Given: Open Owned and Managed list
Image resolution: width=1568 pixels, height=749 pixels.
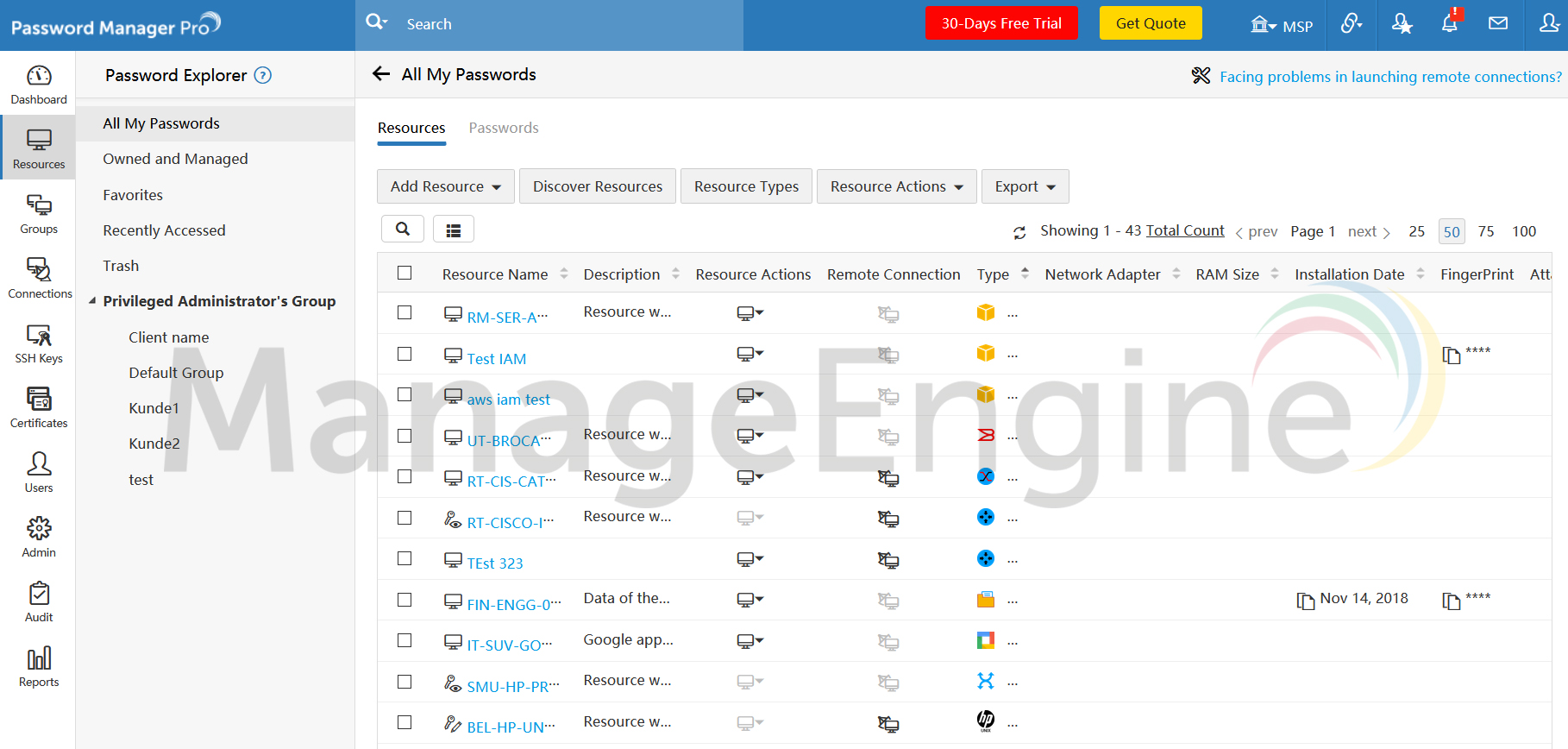Looking at the screenshot, I should click(175, 159).
